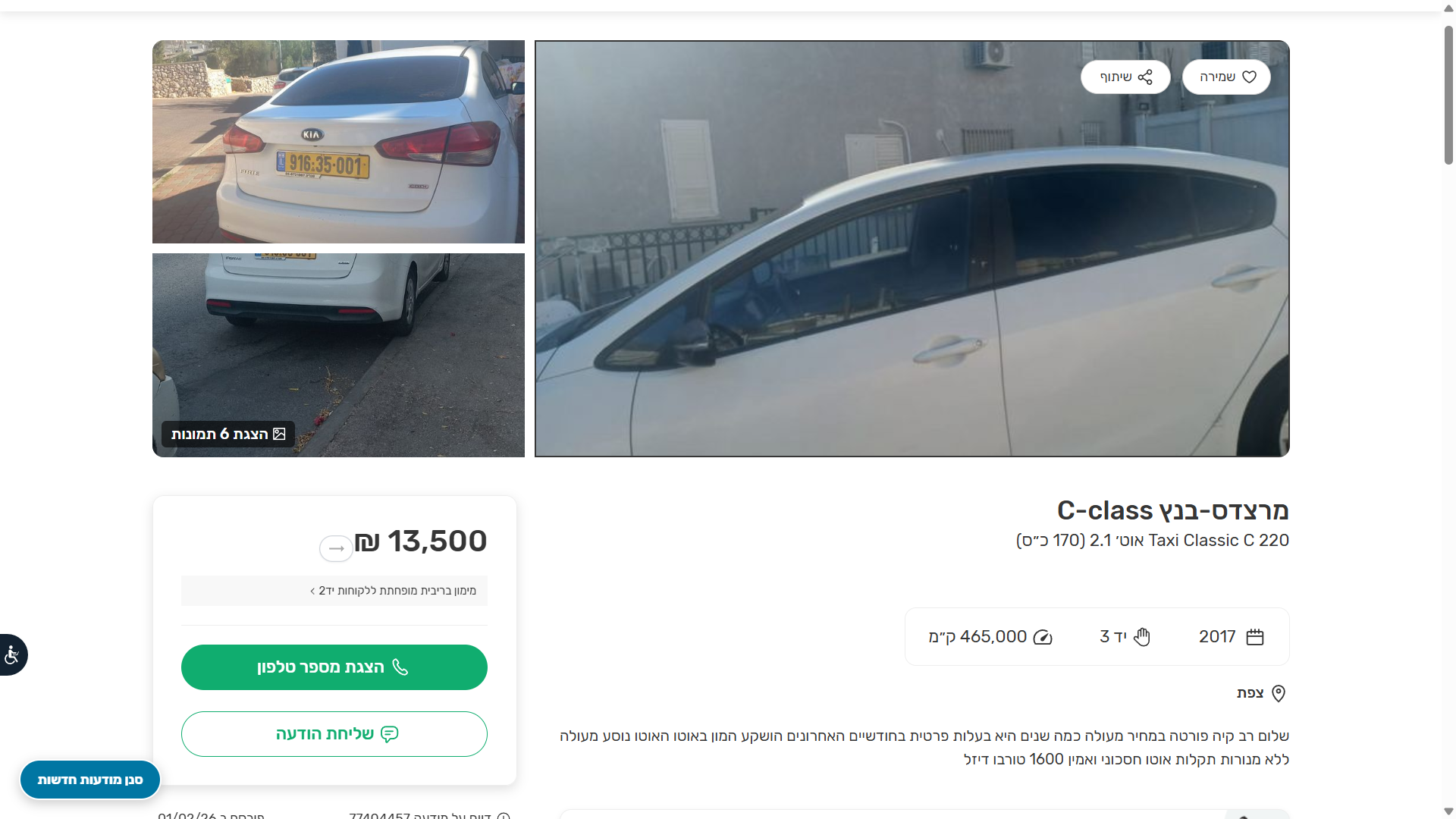
Task: Click the location pin next to צפת
Action: (1279, 693)
